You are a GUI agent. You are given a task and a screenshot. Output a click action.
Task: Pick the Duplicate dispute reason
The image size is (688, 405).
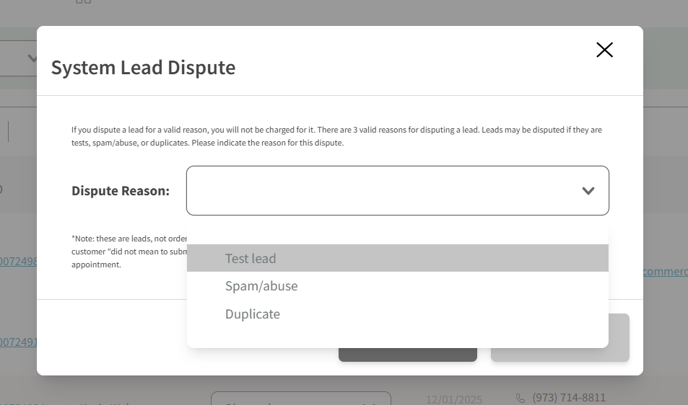252,314
